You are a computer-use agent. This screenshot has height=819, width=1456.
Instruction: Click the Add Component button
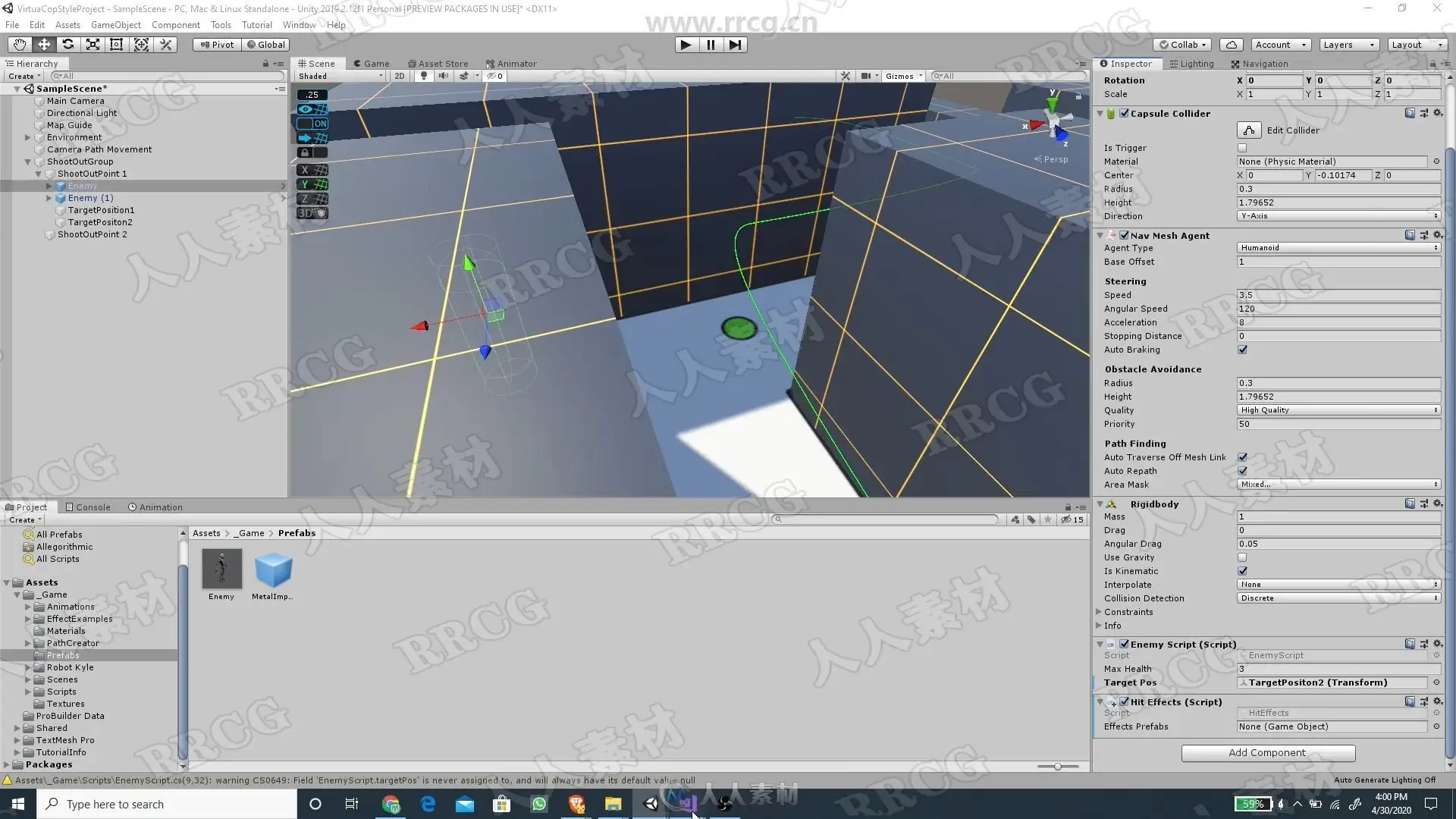pyautogui.click(x=1268, y=753)
